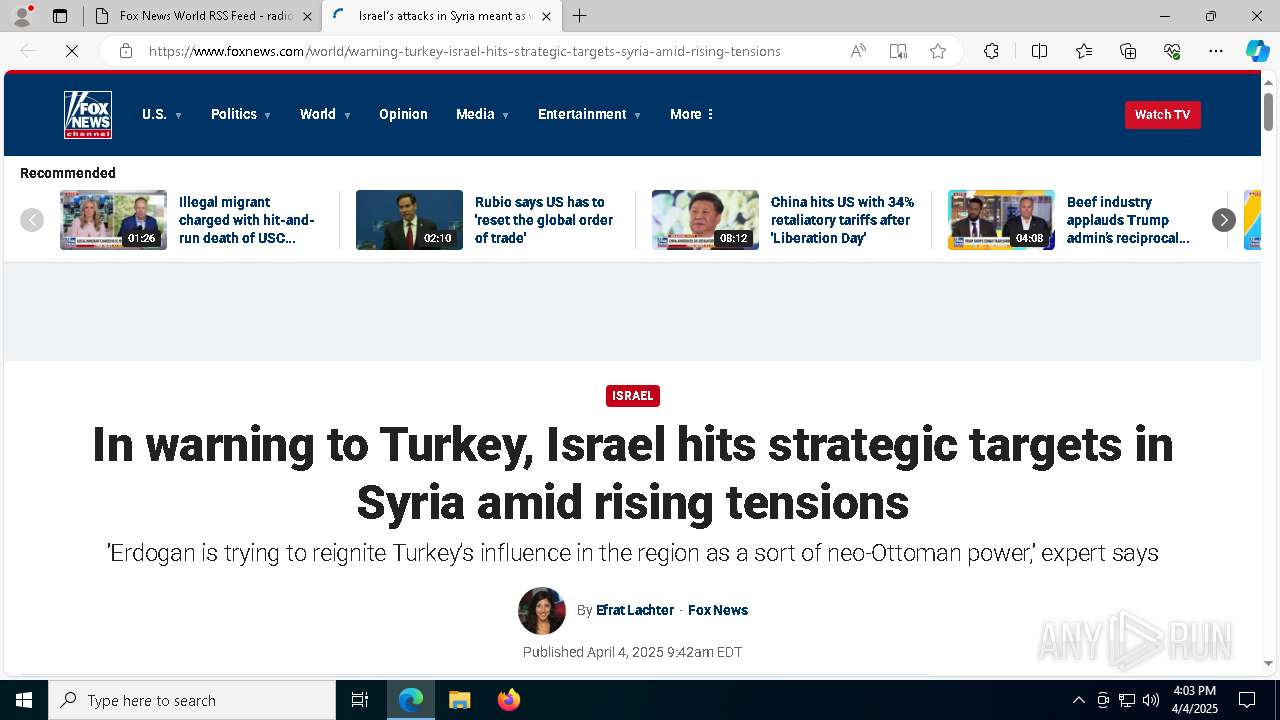This screenshot has height=720, width=1280.
Task: Go to Fox News homepage logo
Action: [88, 115]
